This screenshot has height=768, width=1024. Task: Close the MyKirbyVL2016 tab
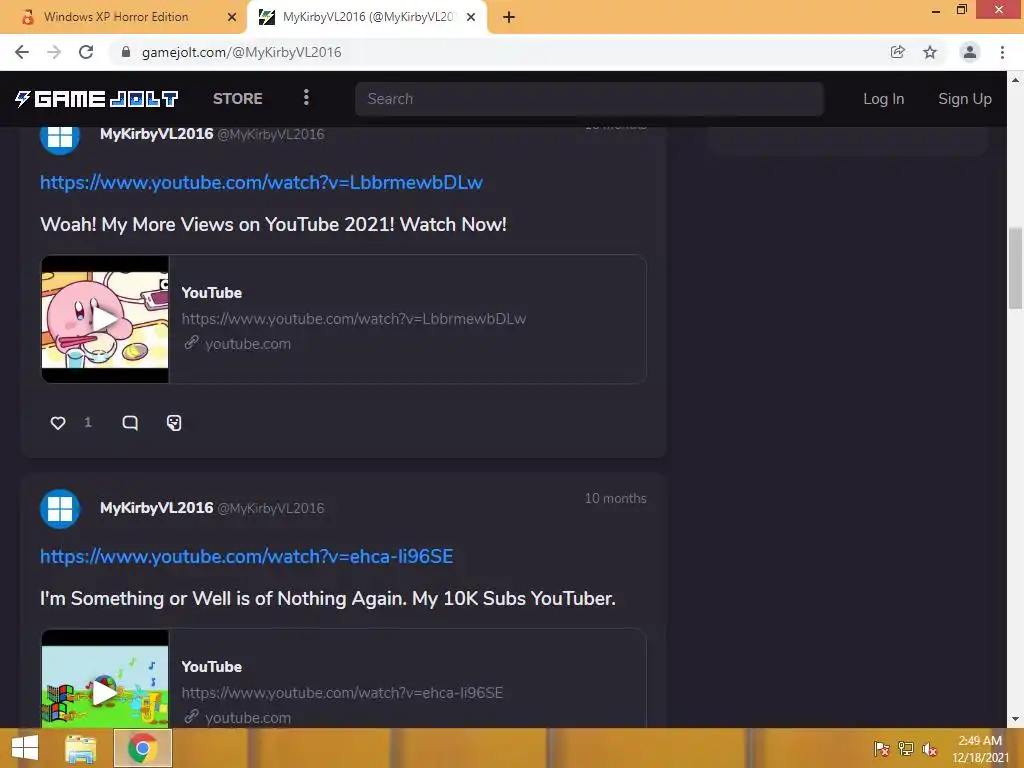(471, 17)
